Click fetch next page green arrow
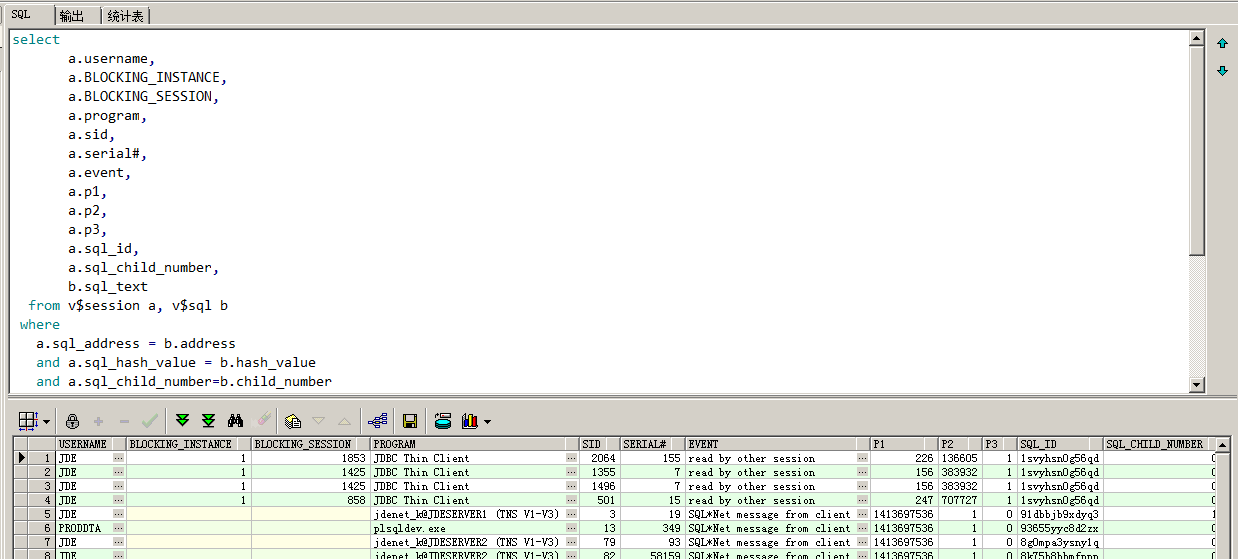Viewport: 1238px width, 559px height. 182,421
